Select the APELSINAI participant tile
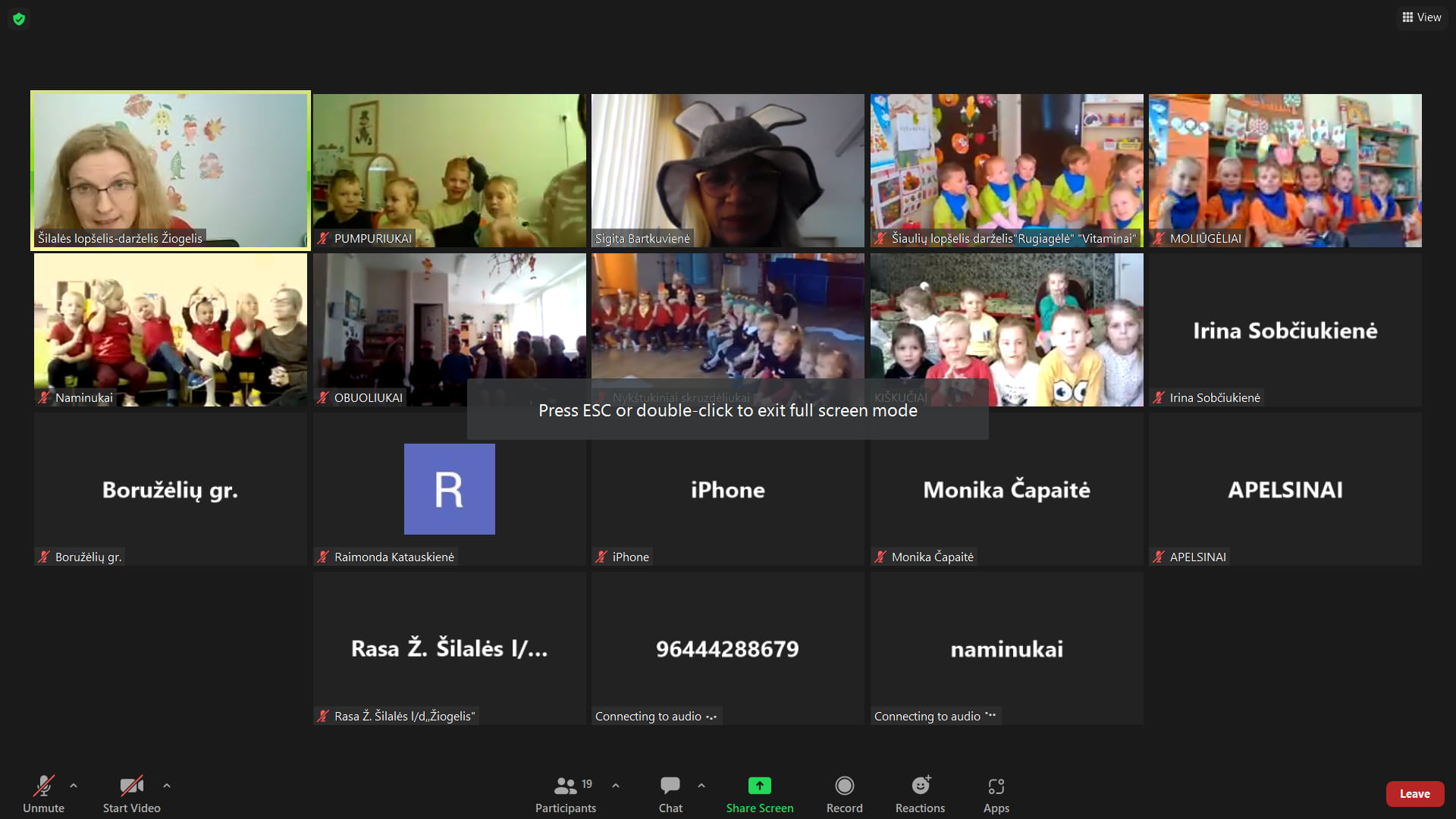The image size is (1456, 819). coord(1285,488)
